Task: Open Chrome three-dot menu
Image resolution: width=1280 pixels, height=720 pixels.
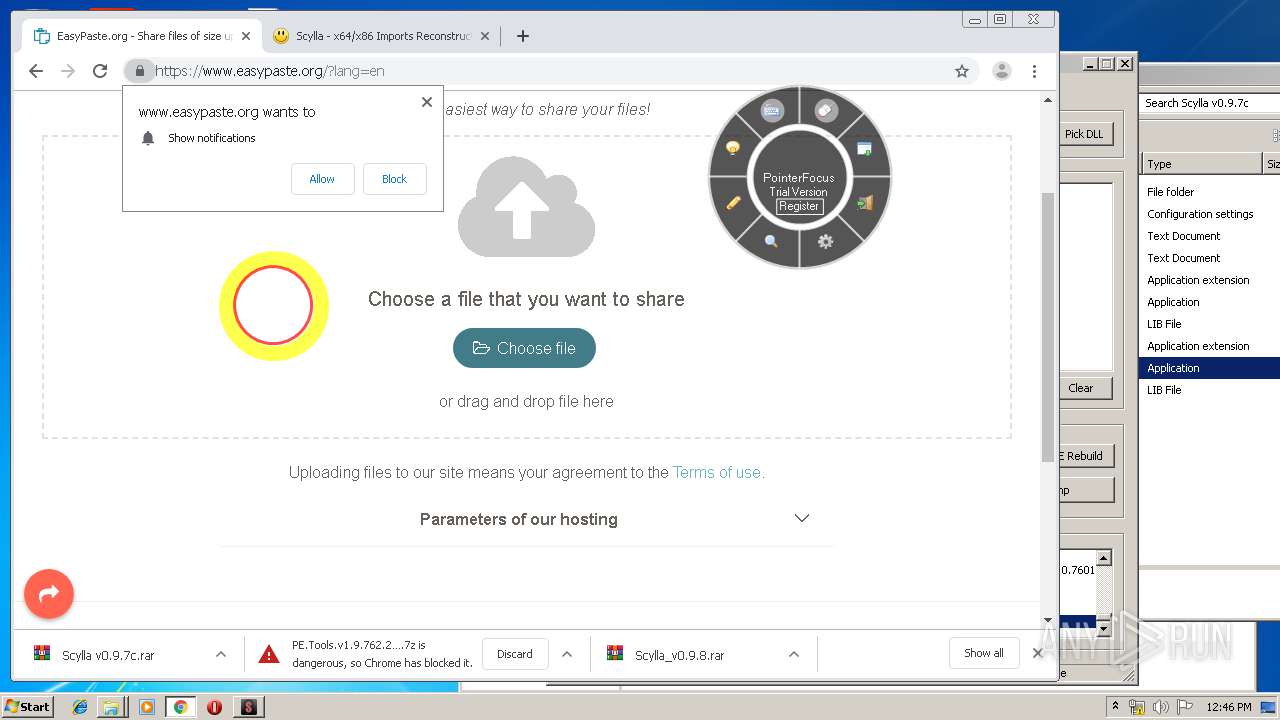Action: (1034, 71)
